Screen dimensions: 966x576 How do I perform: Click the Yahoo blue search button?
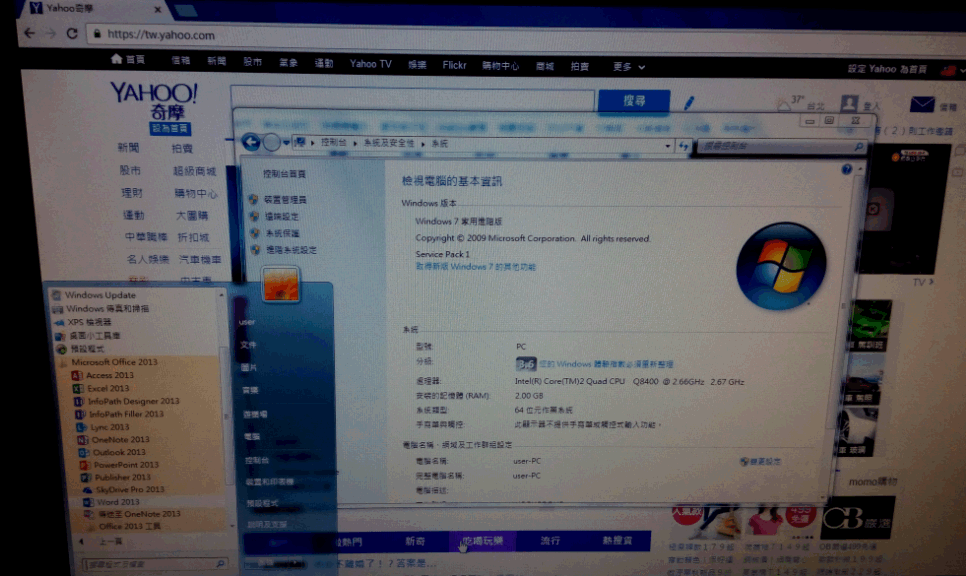[634, 100]
